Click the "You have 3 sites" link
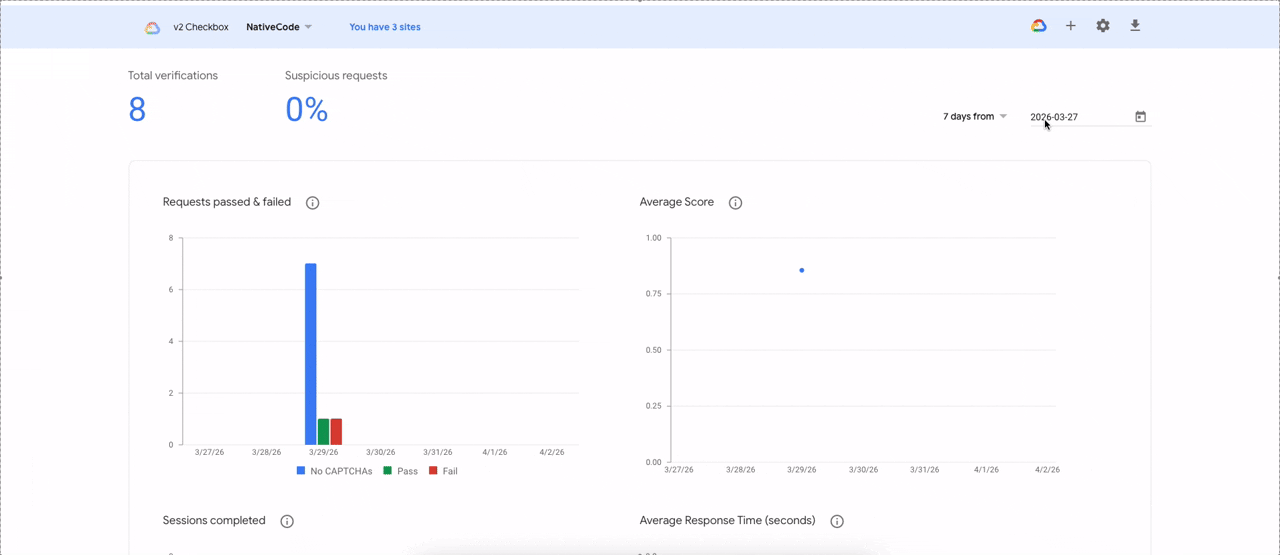The height and width of the screenshot is (555, 1280). click(385, 27)
